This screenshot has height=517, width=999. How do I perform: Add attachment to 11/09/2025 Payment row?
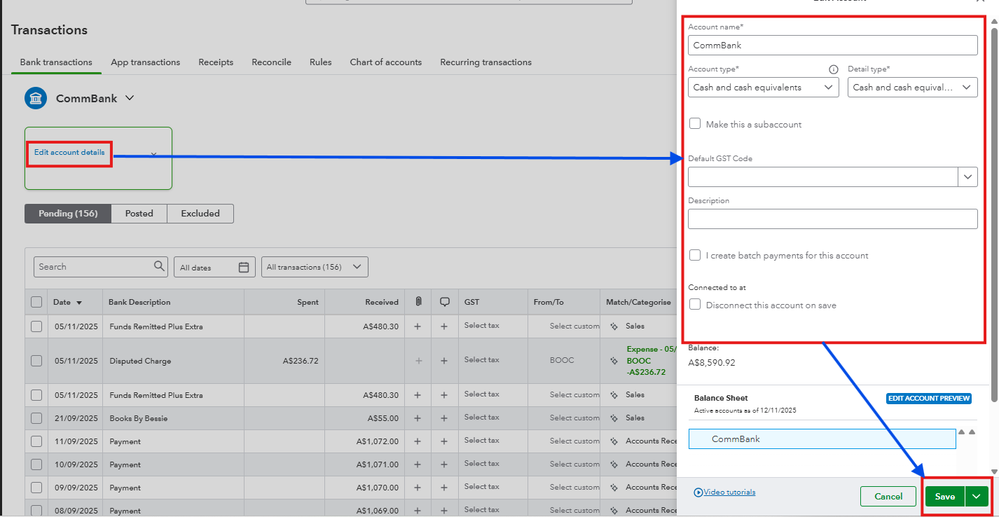418,441
